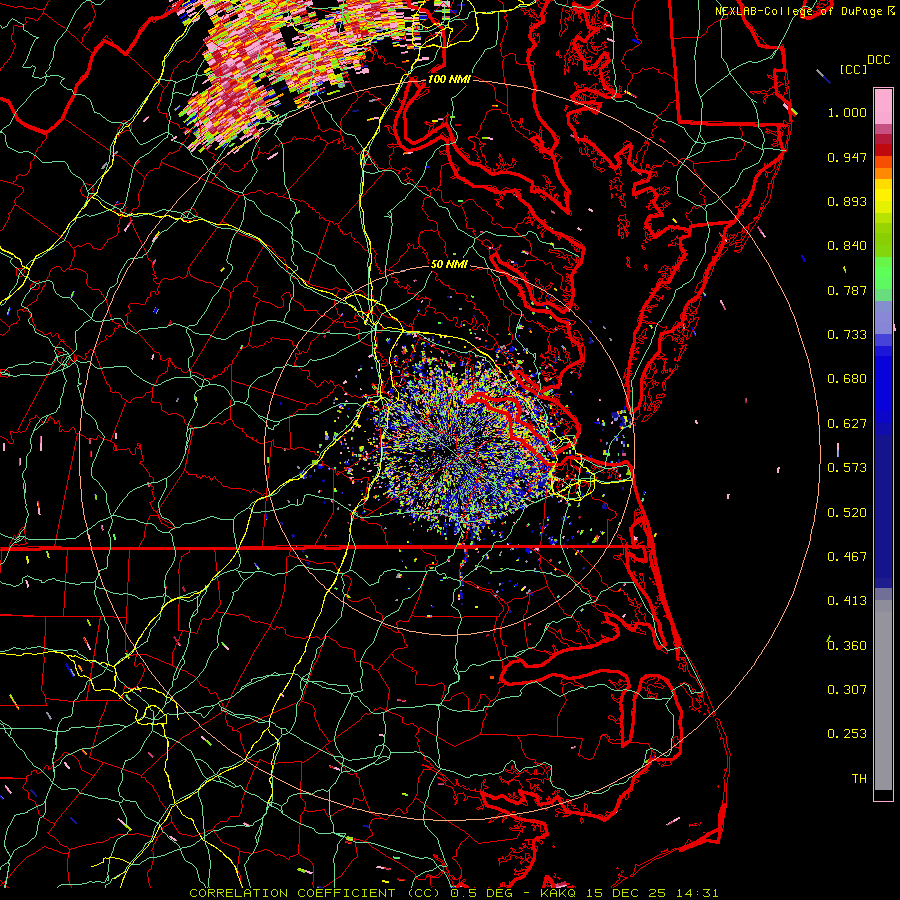Click the 0.5 DEG elevation text
This screenshot has width=900, height=900.
click(480, 893)
